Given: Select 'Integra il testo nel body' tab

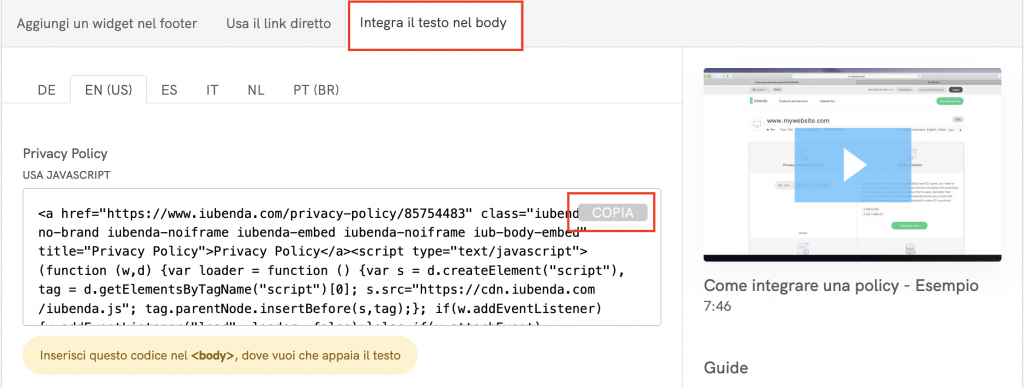Looking at the screenshot, I should point(434,24).
